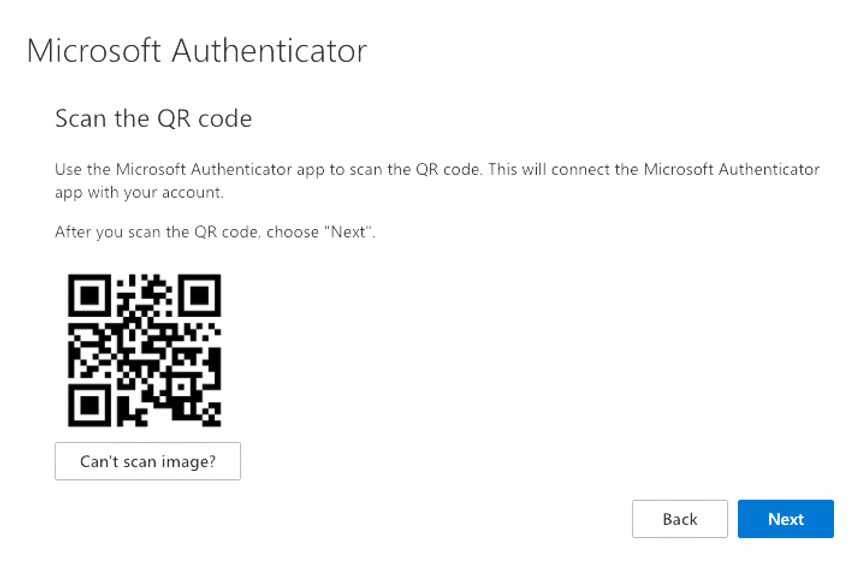Image resolution: width=860 pixels, height=565 pixels.
Task: Go Back to the previous step
Action: coord(680,518)
